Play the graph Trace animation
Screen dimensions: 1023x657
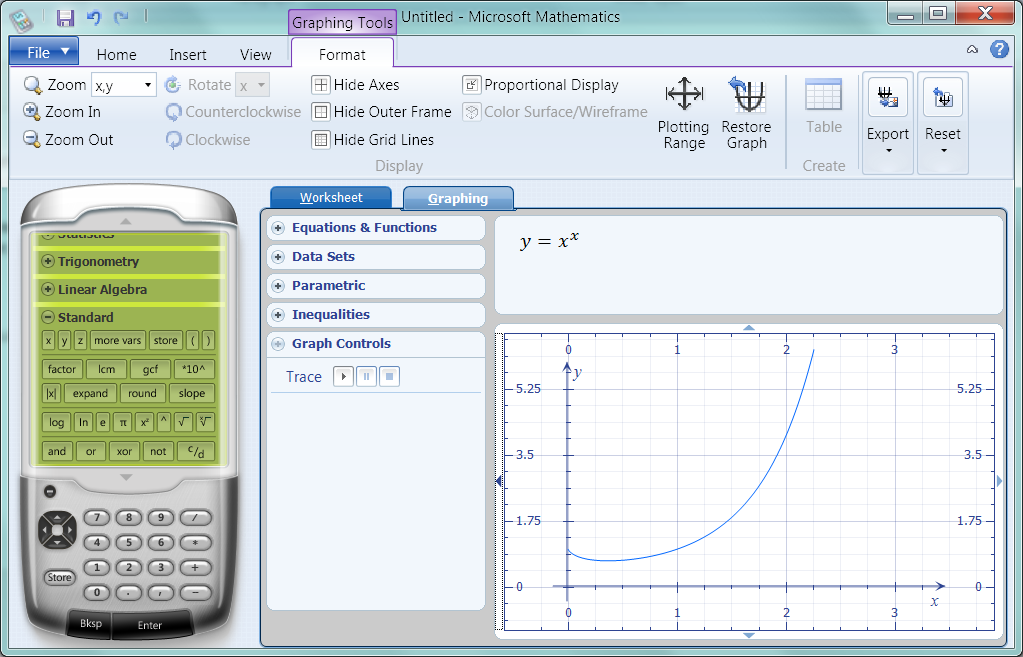click(x=343, y=377)
